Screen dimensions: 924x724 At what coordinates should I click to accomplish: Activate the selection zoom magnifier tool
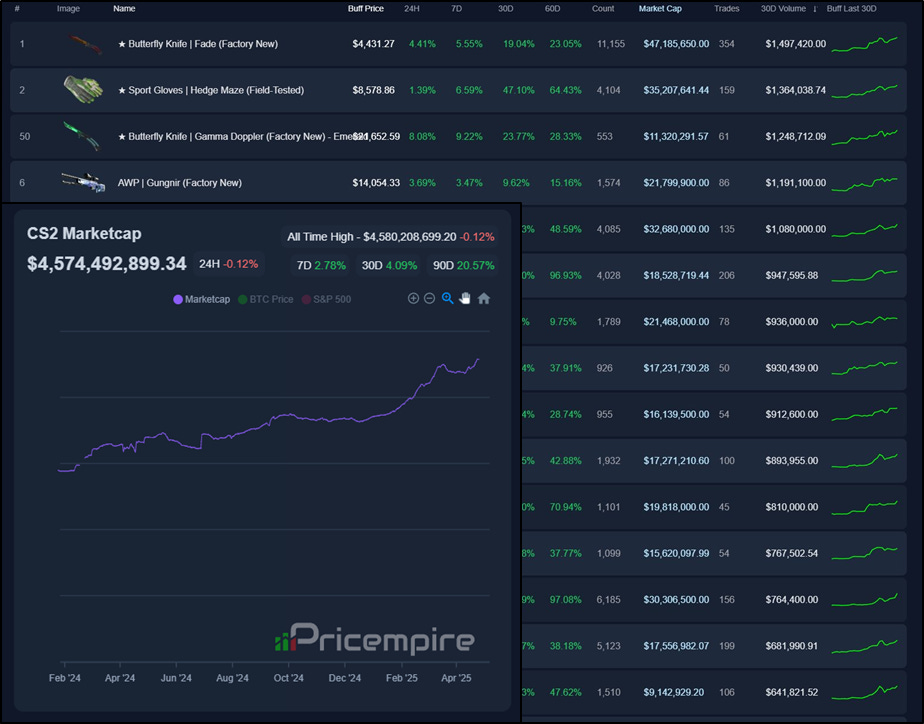[x=447, y=299]
